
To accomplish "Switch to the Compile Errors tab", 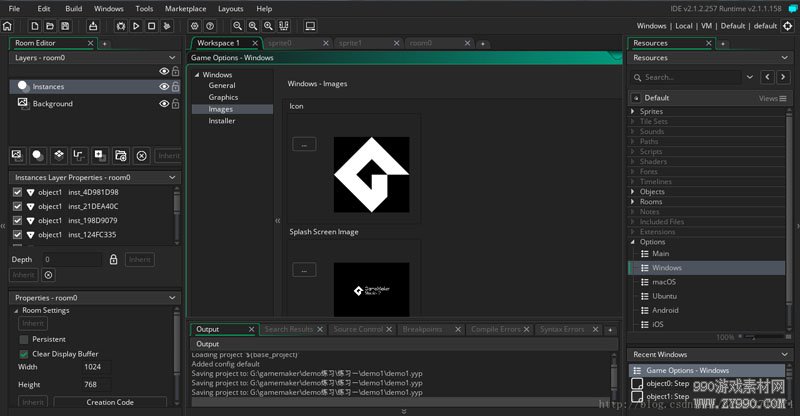I will (x=496, y=329).
